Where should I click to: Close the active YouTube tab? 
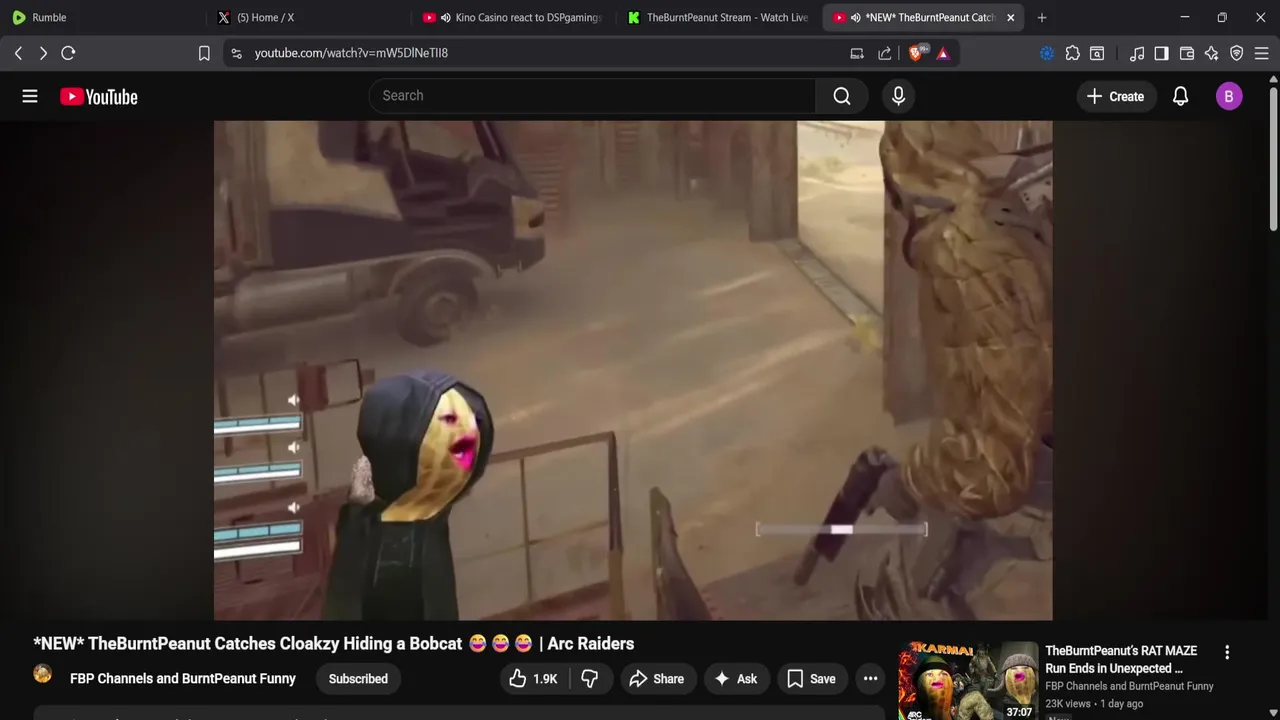click(1010, 17)
